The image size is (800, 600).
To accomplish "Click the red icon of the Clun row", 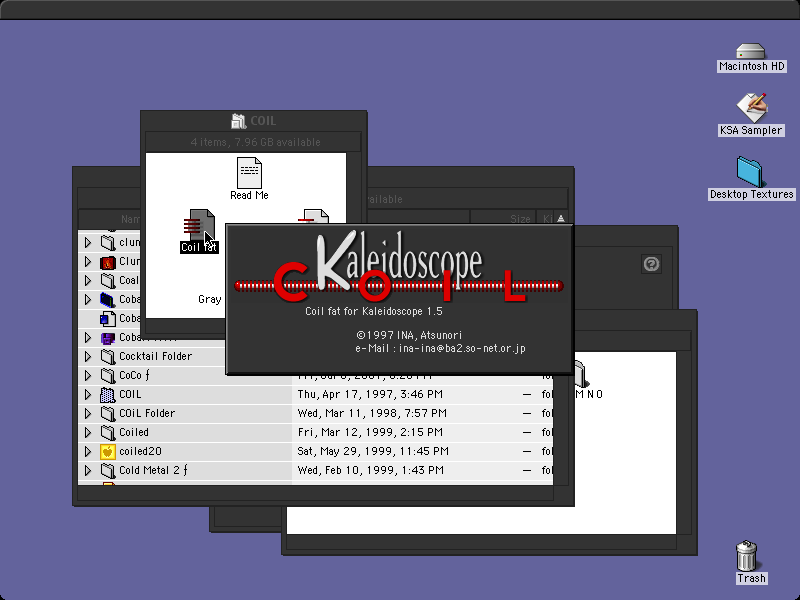I will pyautogui.click(x=108, y=262).
